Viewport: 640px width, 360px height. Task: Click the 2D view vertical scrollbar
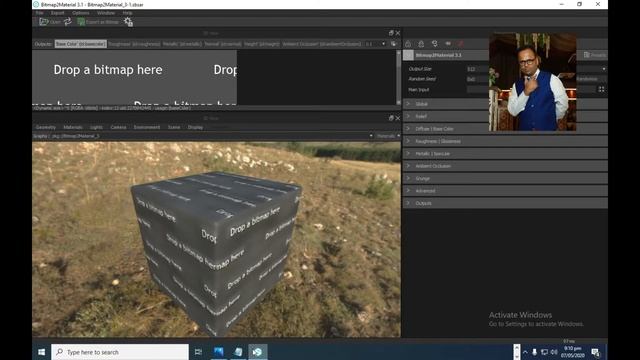click(x=398, y=78)
